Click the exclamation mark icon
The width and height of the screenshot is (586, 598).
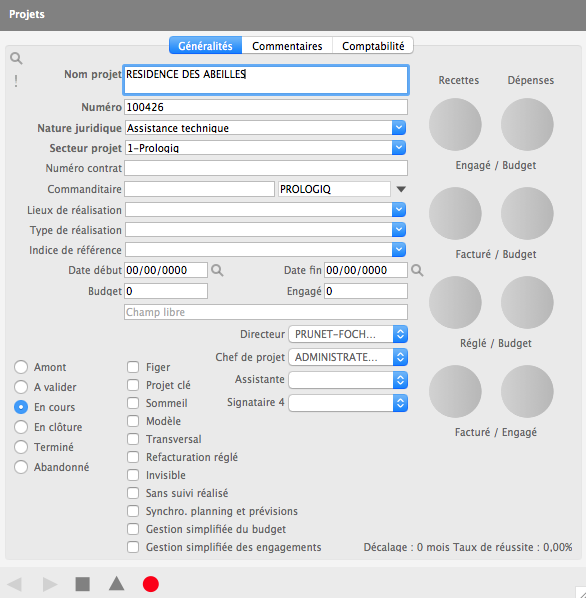tap(16, 81)
